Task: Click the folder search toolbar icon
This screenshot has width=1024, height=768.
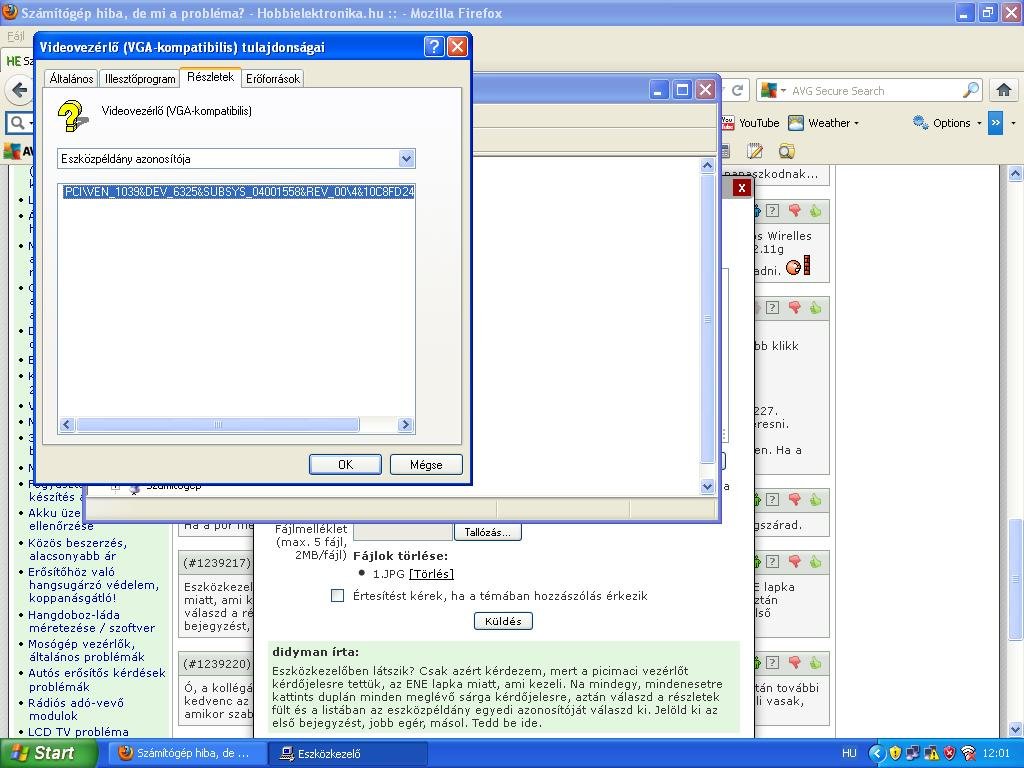Action: [x=786, y=152]
